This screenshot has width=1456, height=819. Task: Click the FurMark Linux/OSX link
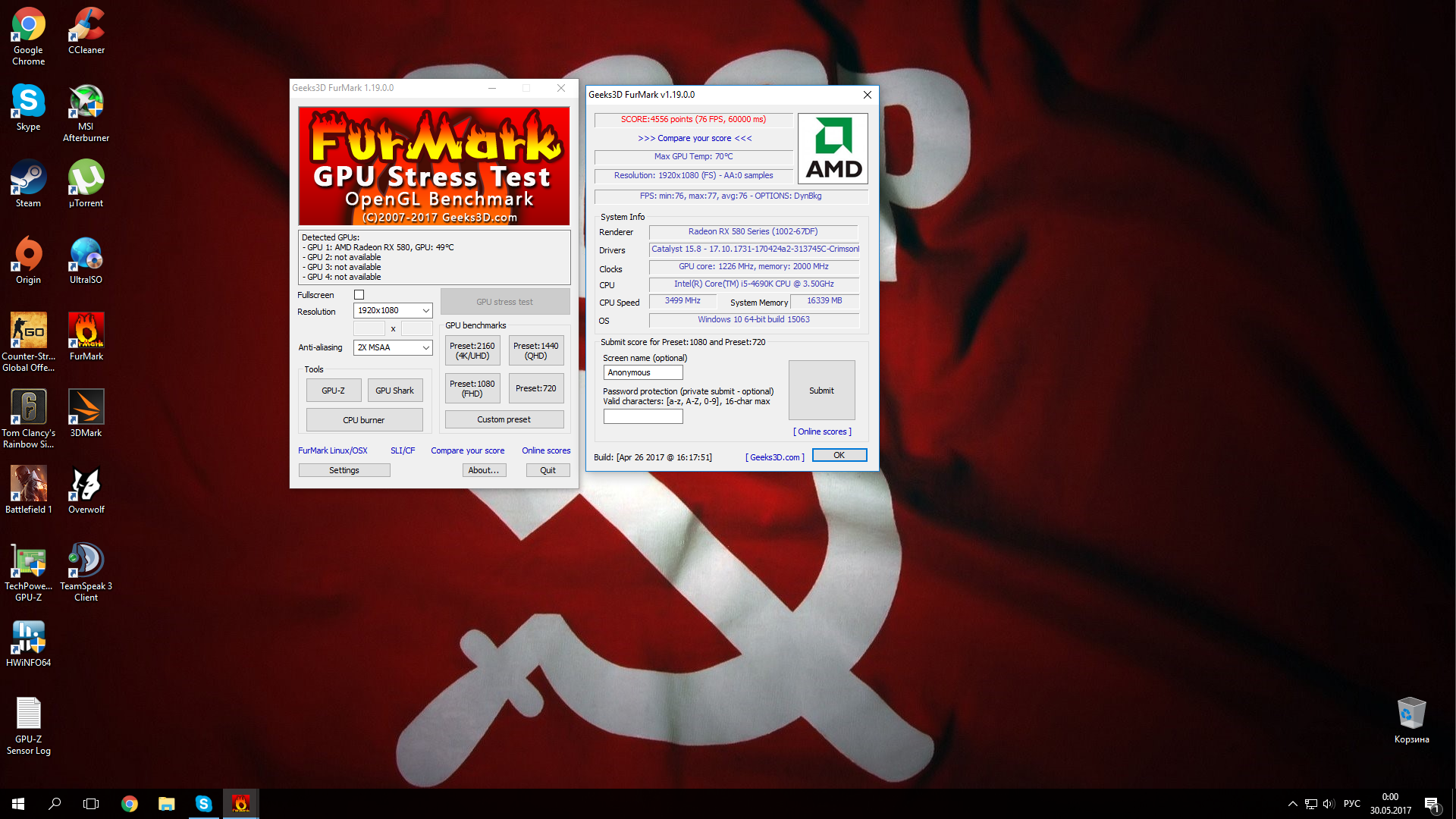tap(332, 450)
